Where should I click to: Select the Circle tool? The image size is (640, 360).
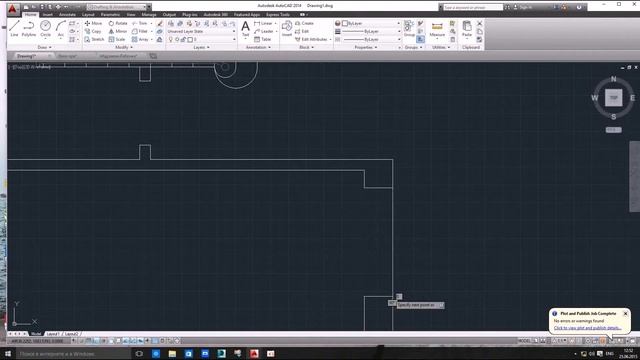click(x=45, y=29)
